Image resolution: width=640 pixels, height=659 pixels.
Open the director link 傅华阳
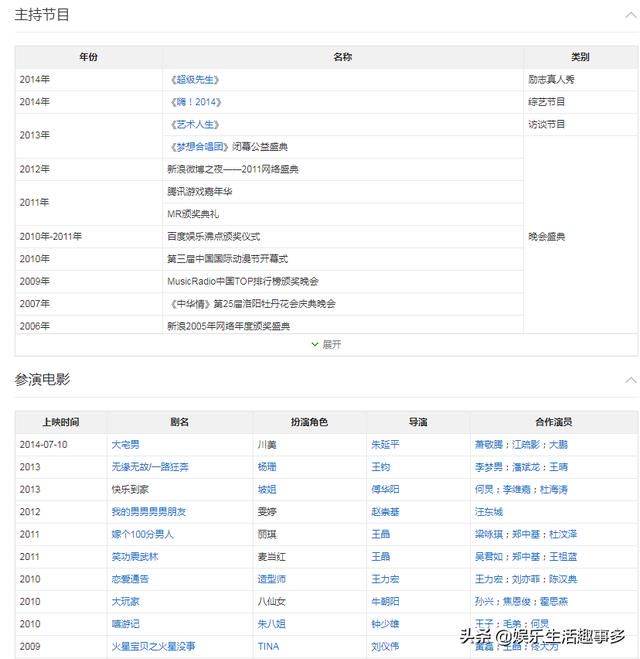(x=385, y=490)
